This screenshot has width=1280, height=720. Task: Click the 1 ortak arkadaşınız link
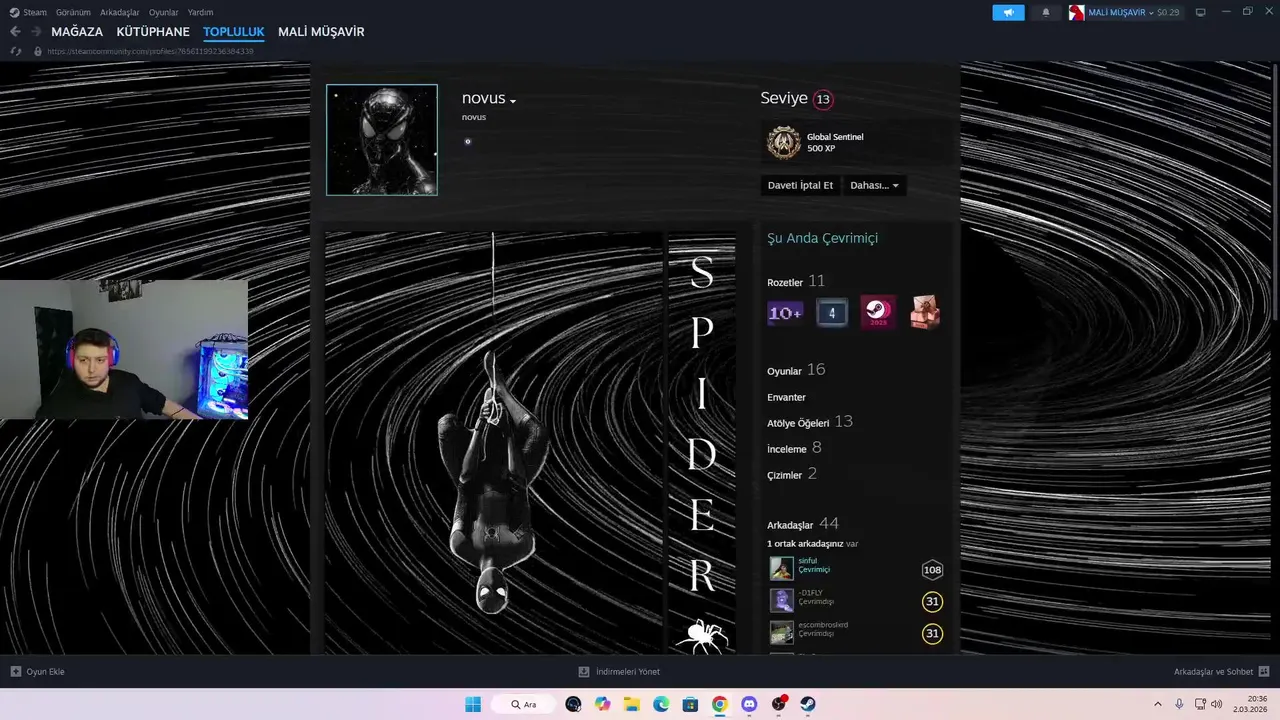(805, 544)
